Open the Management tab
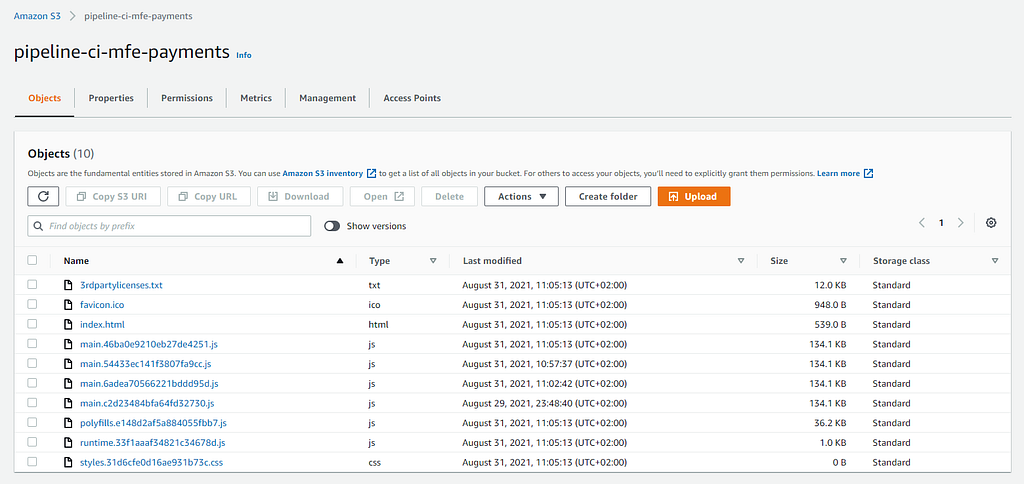The height and width of the screenshot is (484, 1024). (327, 98)
